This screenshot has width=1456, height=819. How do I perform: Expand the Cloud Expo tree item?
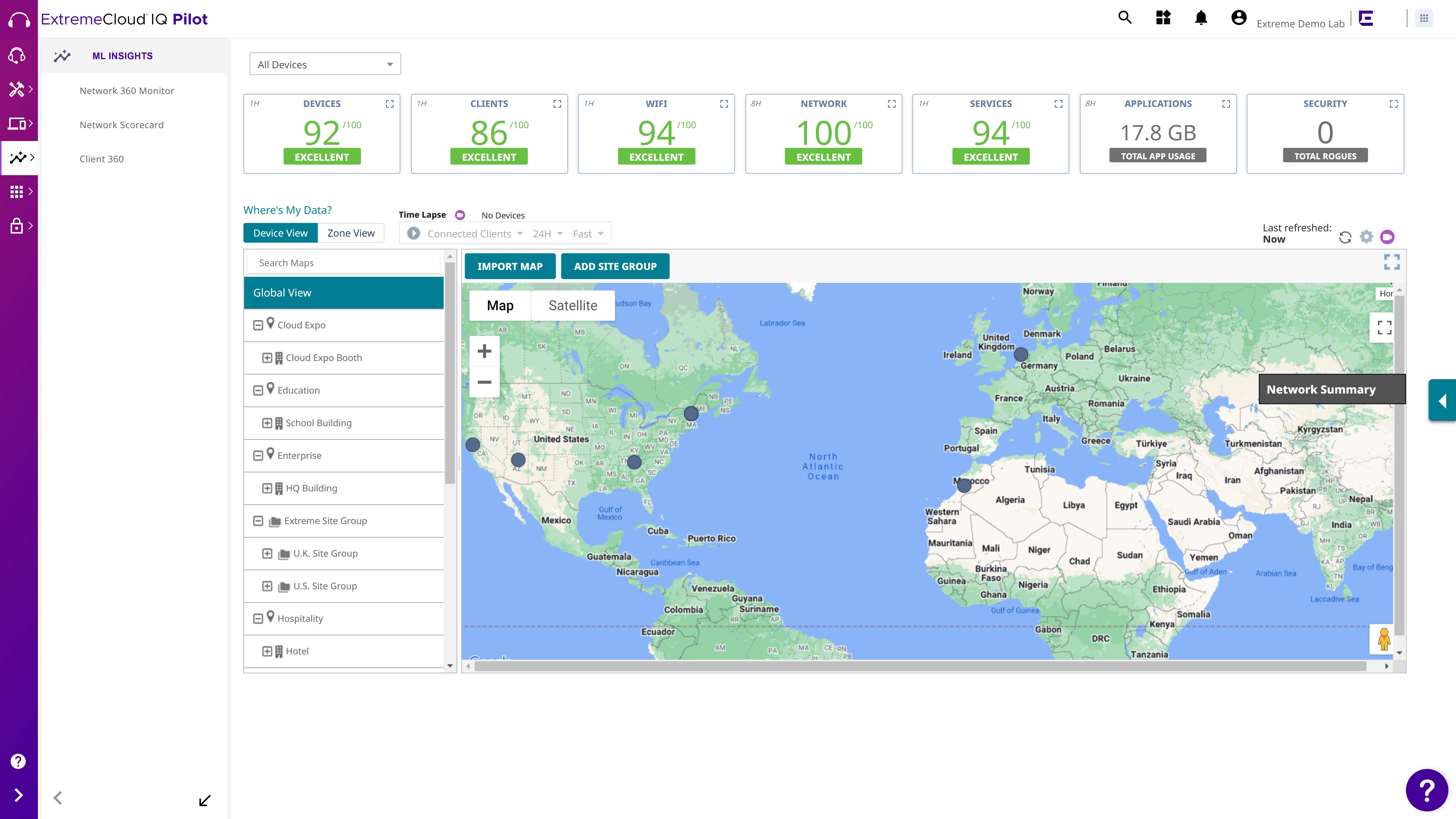pos(258,324)
